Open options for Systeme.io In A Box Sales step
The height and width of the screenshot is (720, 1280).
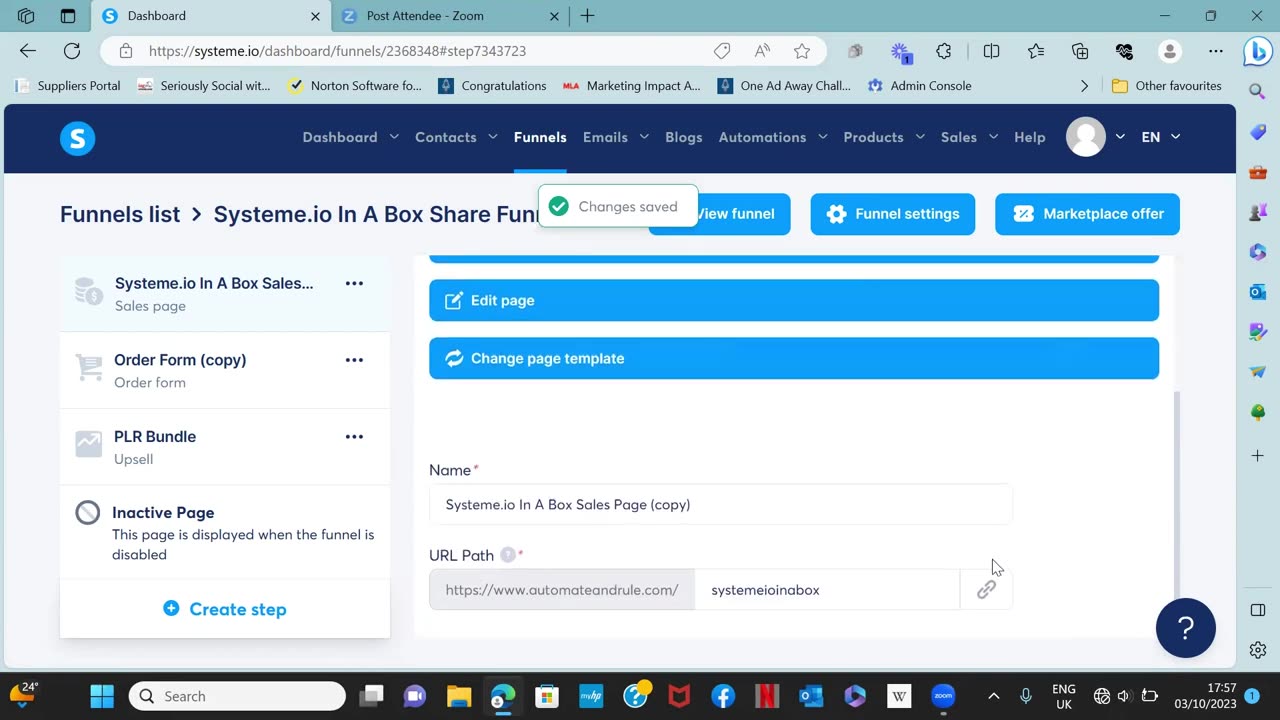pyautogui.click(x=354, y=283)
